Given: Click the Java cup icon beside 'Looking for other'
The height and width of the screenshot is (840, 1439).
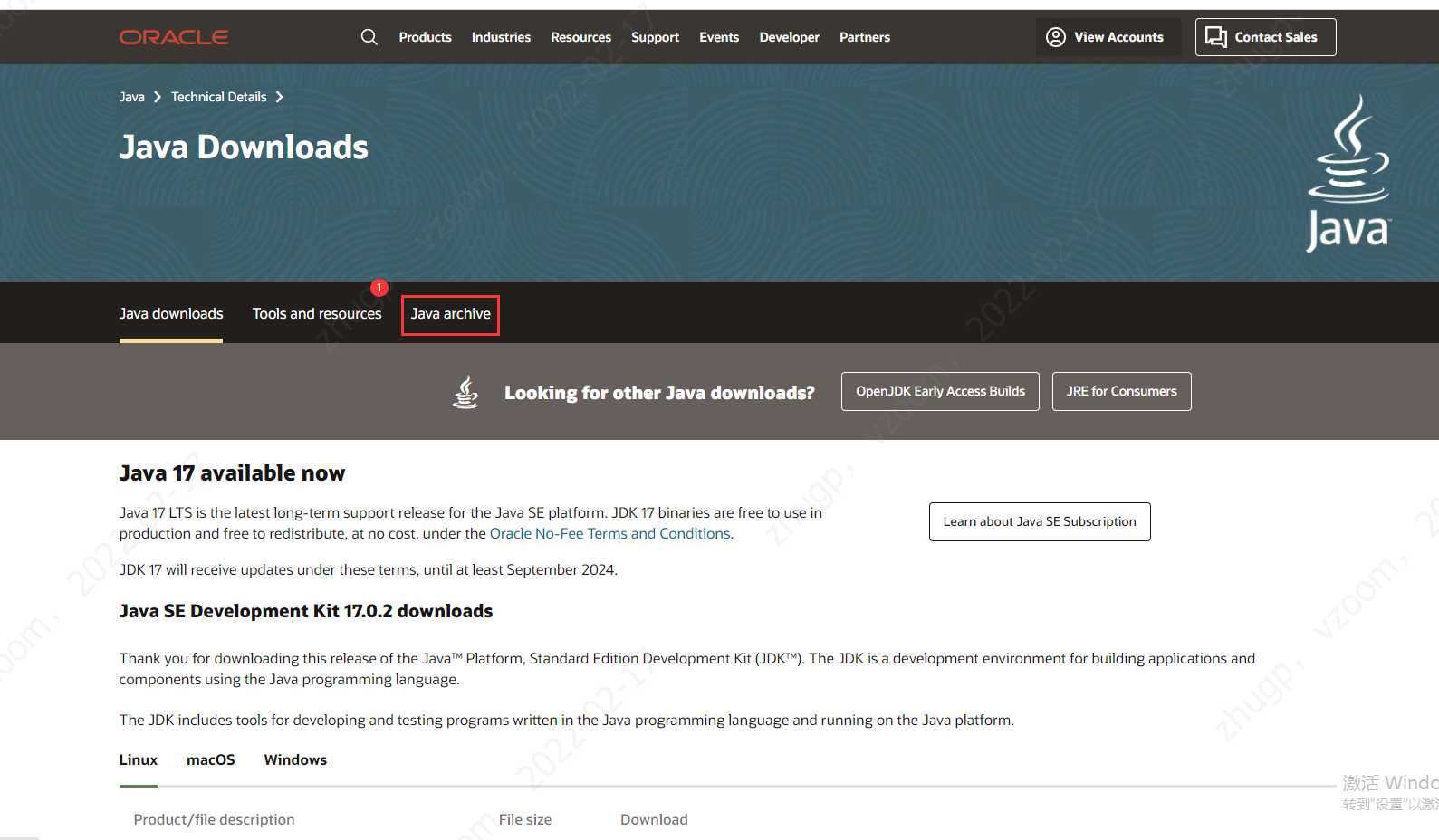Looking at the screenshot, I should tap(465, 392).
